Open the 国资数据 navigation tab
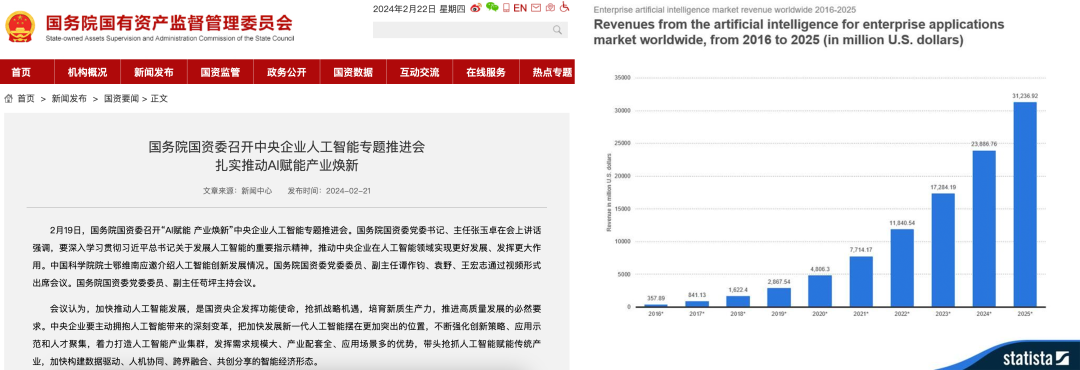 (353, 72)
